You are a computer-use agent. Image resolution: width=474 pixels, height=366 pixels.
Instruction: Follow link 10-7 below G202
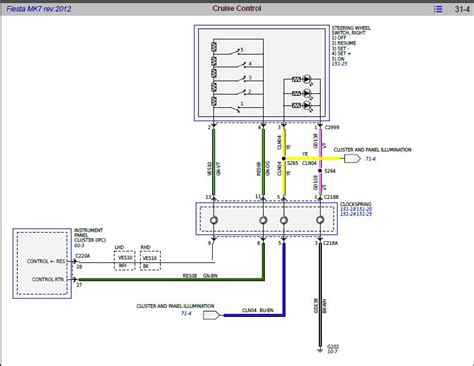tap(332, 352)
